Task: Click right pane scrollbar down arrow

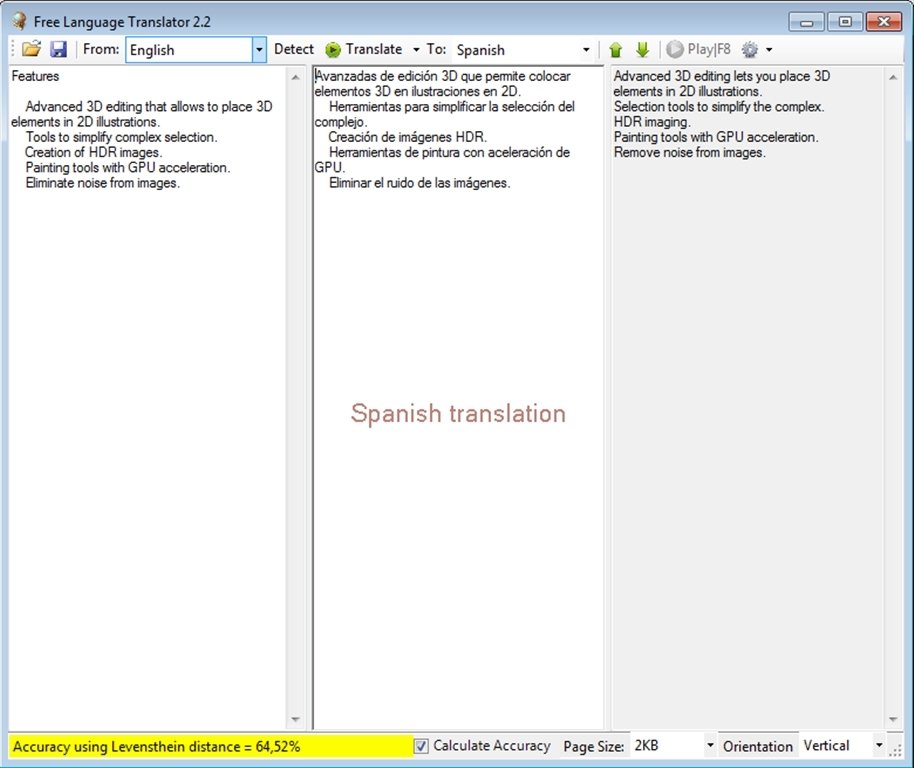Action: click(892, 720)
